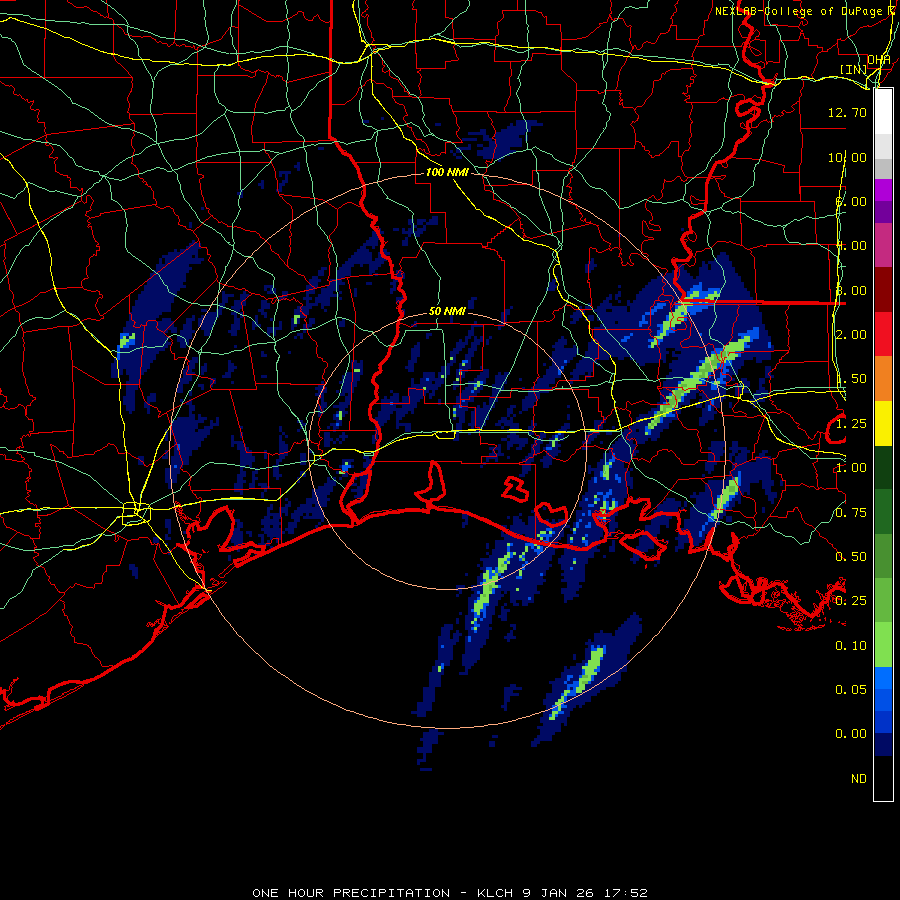Screen dimensions: 900x900
Task: Select the dark green swatch beside 1.00
Action: (883, 467)
